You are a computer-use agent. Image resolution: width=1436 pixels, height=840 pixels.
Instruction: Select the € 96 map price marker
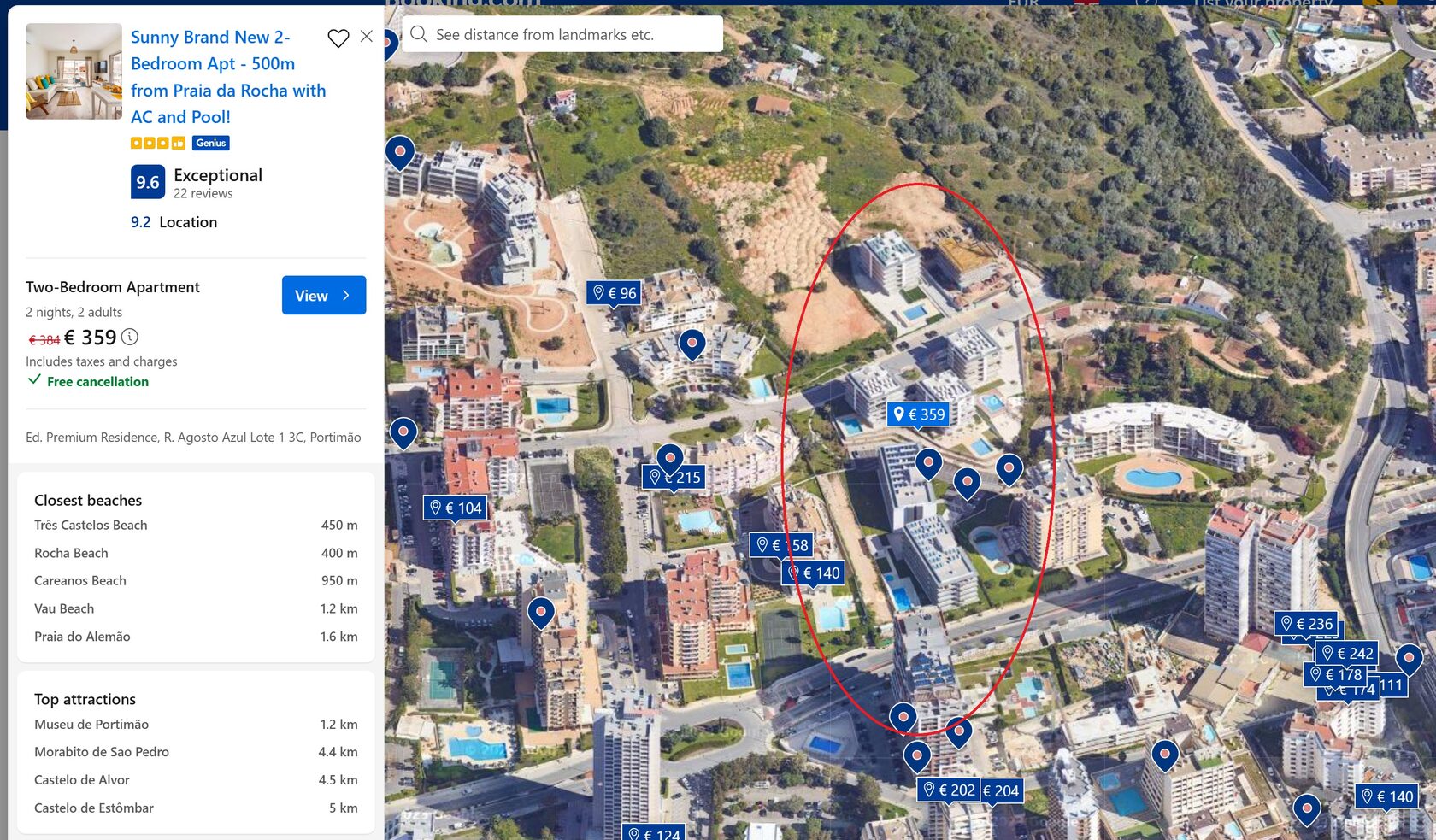pos(615,293)
